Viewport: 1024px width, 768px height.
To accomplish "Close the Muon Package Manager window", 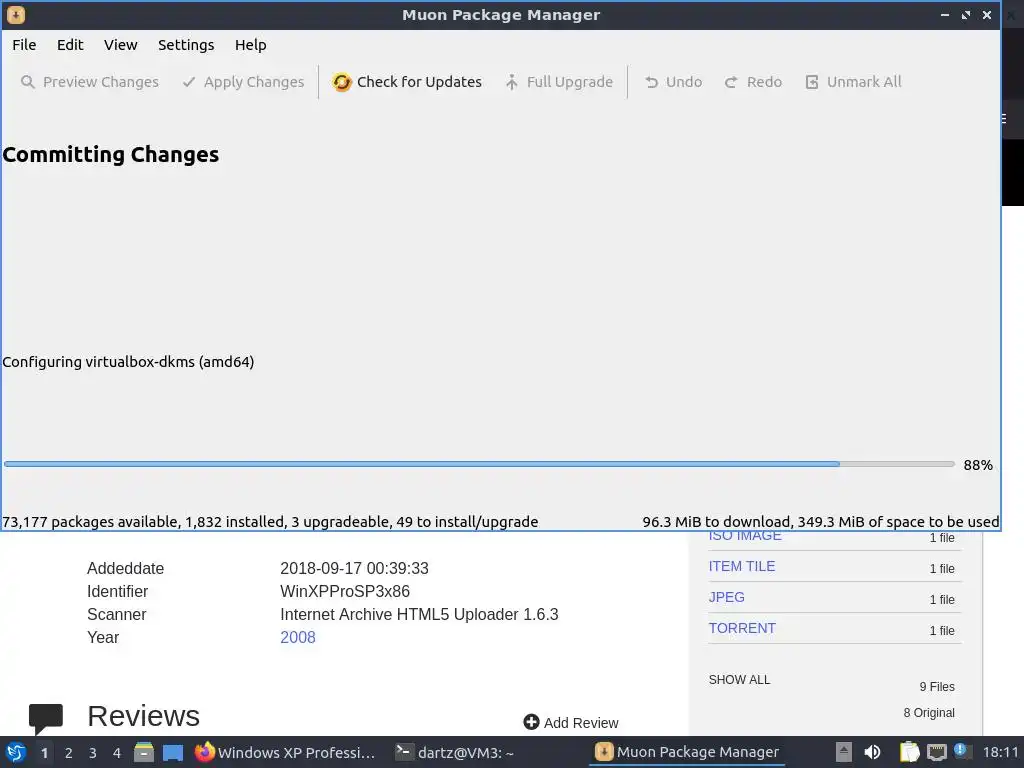I will coord(987,14).
